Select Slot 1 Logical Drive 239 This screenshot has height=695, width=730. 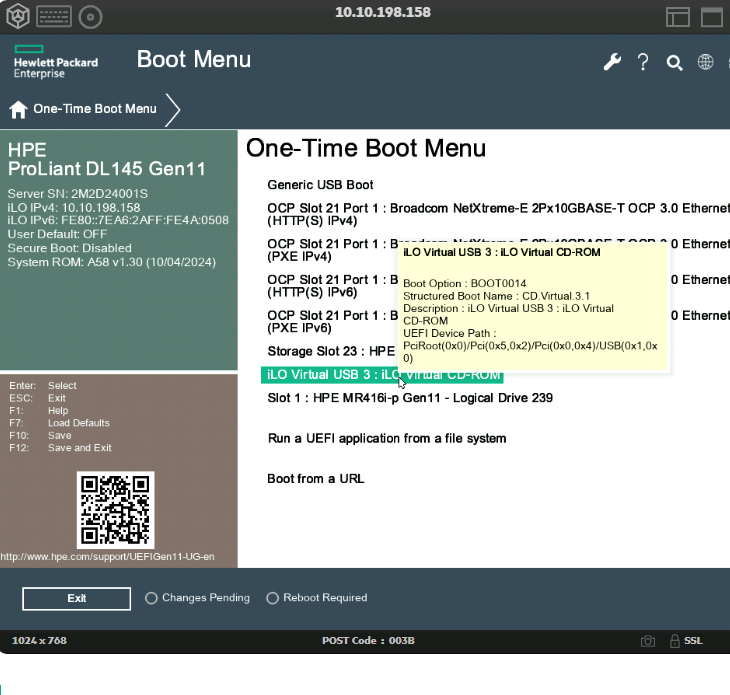click(x=410, y=398)
